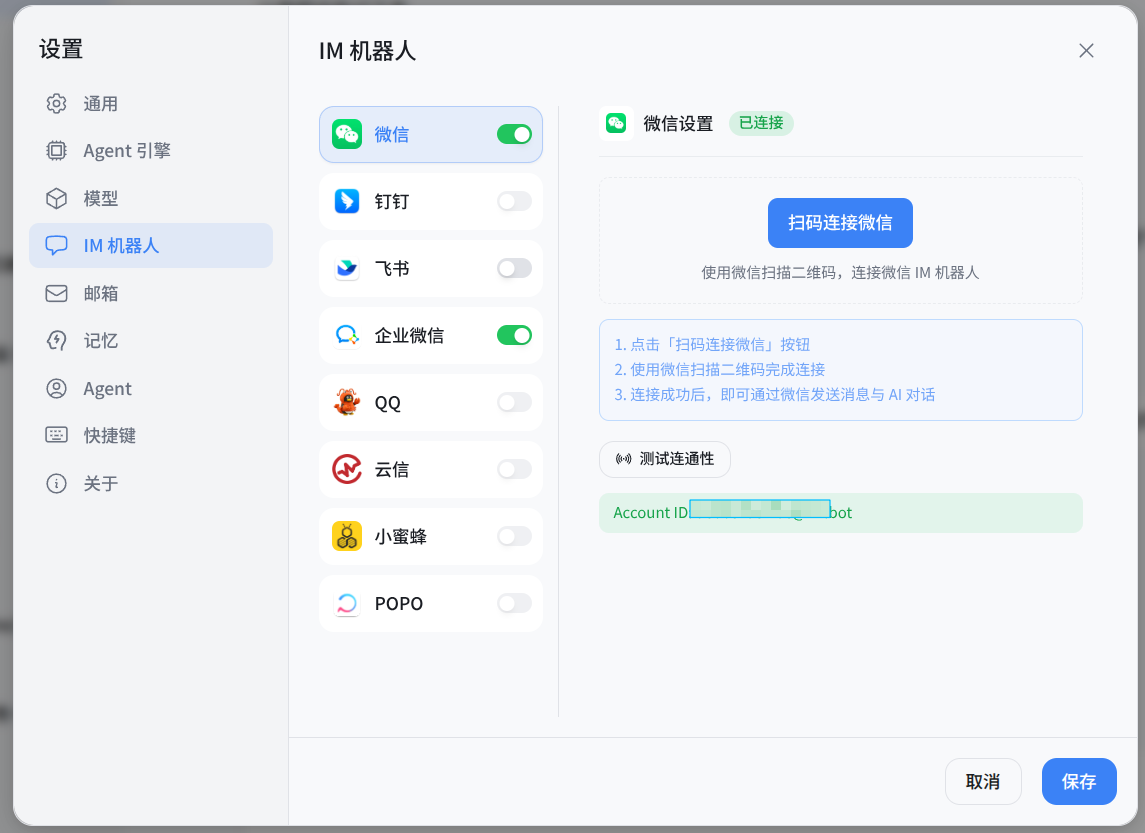Open the 快捷键 settings section

pos(150,435)
